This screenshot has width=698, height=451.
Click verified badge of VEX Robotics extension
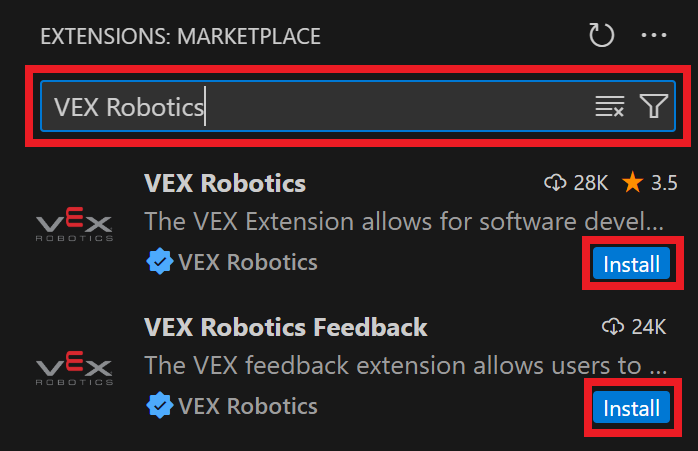click(158, 263)
